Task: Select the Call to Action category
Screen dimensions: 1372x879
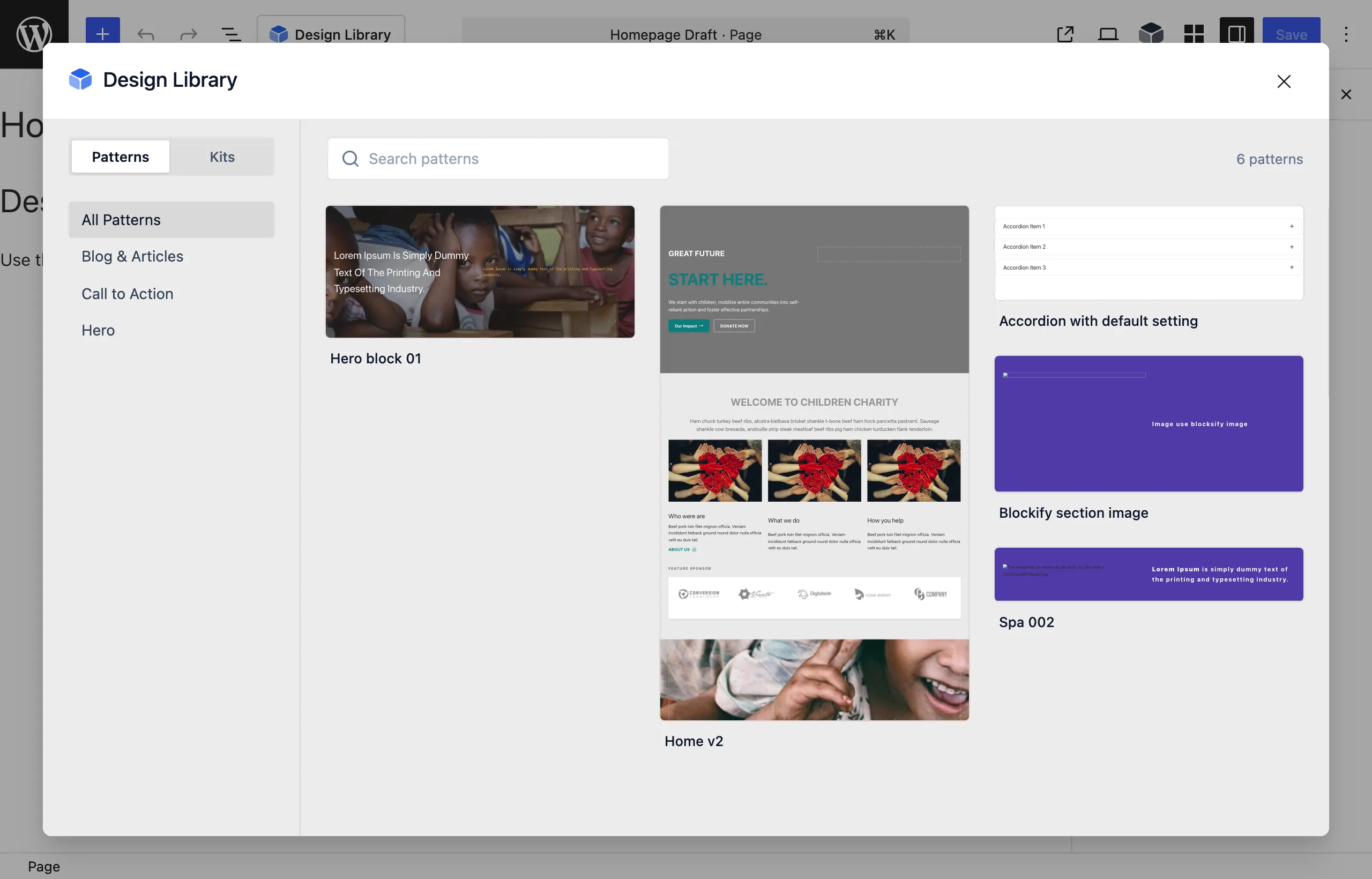Action: pos(171,293)
